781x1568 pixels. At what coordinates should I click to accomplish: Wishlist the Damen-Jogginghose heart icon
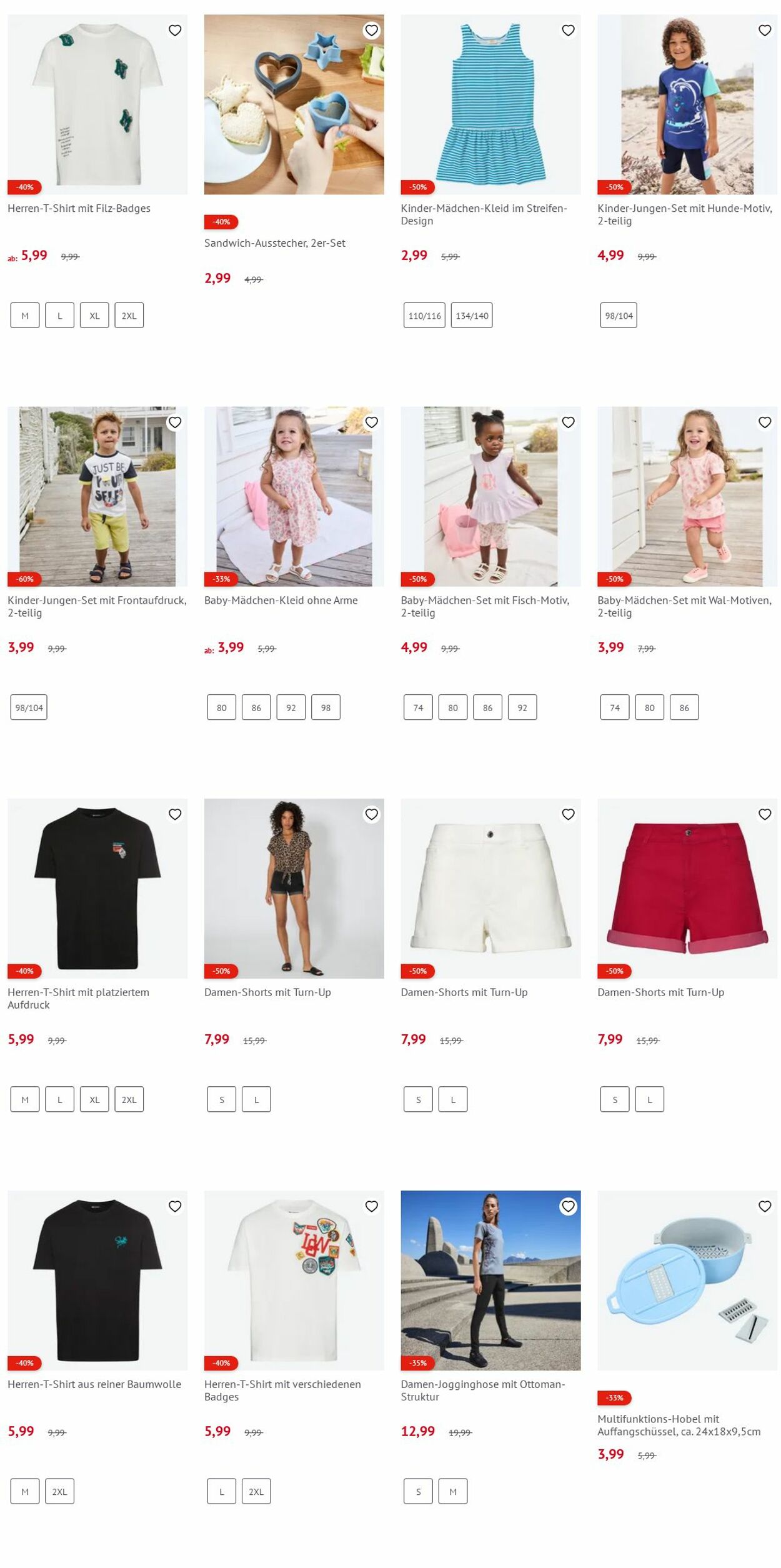(568, 1206)
